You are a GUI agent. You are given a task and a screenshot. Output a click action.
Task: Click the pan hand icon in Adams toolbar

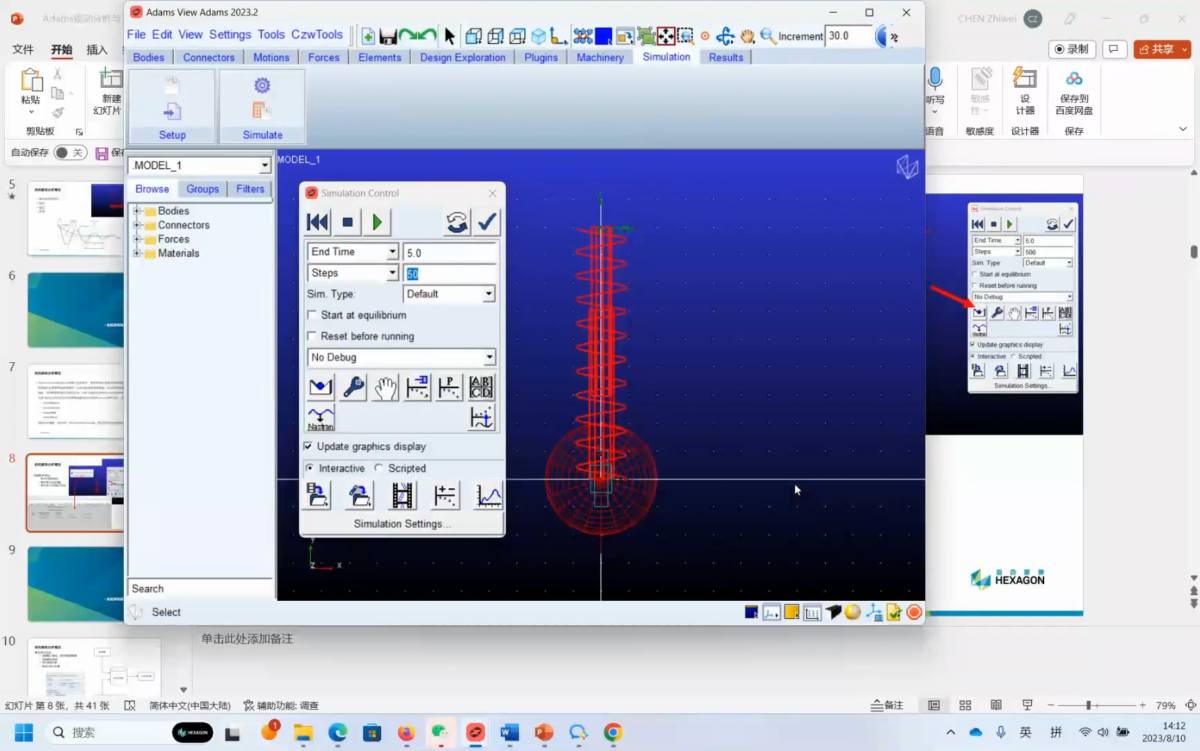747,36
